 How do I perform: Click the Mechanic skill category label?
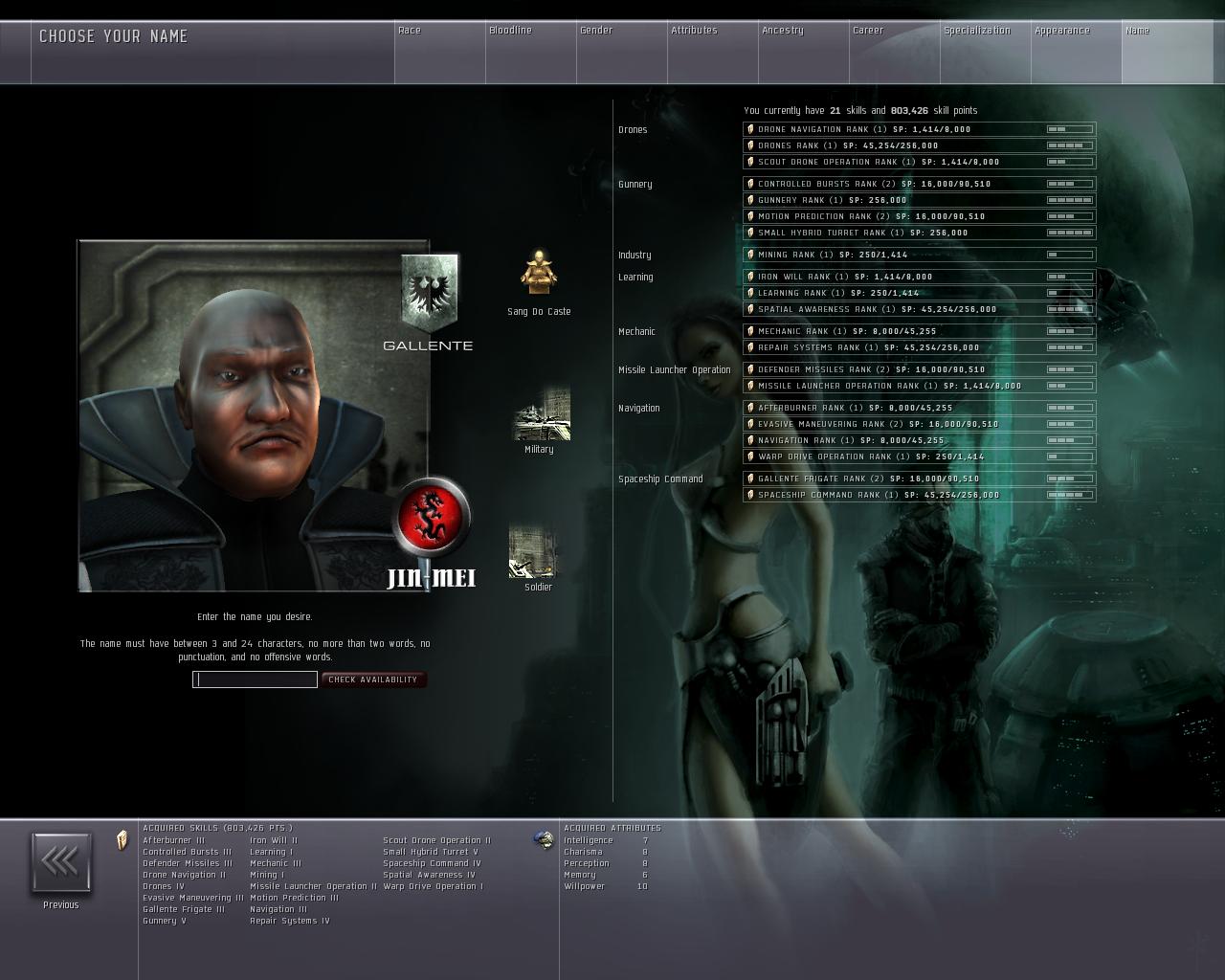[x=636, y=332]
